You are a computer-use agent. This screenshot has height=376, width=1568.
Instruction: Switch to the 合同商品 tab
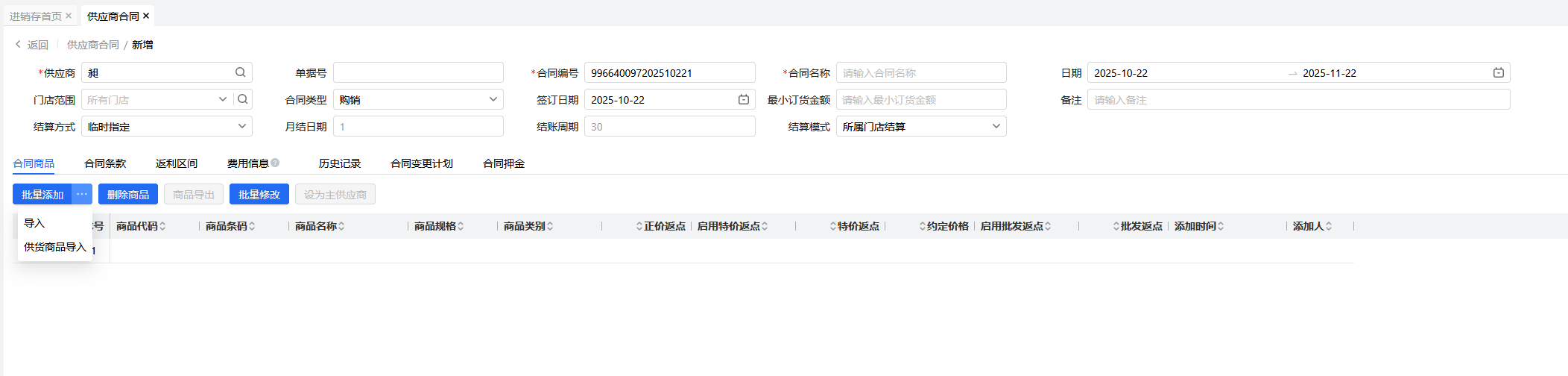tap(34, 163)
